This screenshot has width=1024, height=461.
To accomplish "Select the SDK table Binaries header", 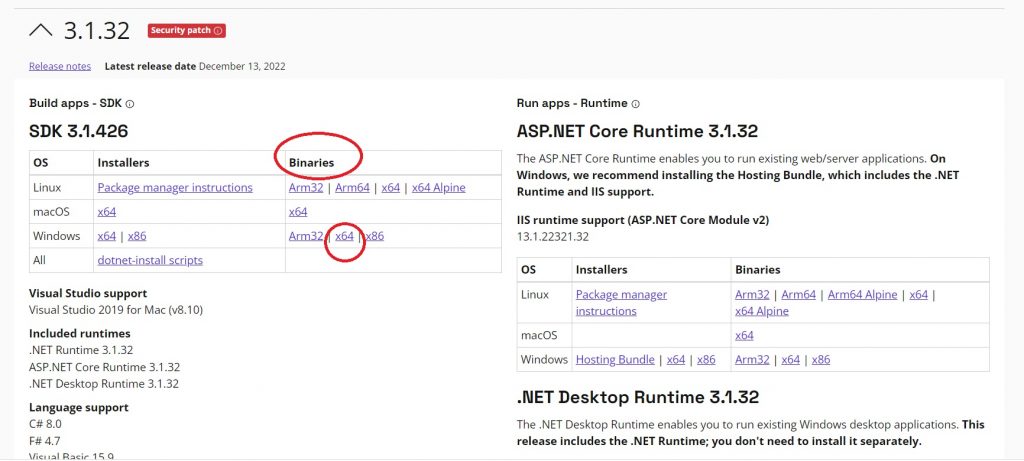I will pyautogui.click(x=312, y=163).
